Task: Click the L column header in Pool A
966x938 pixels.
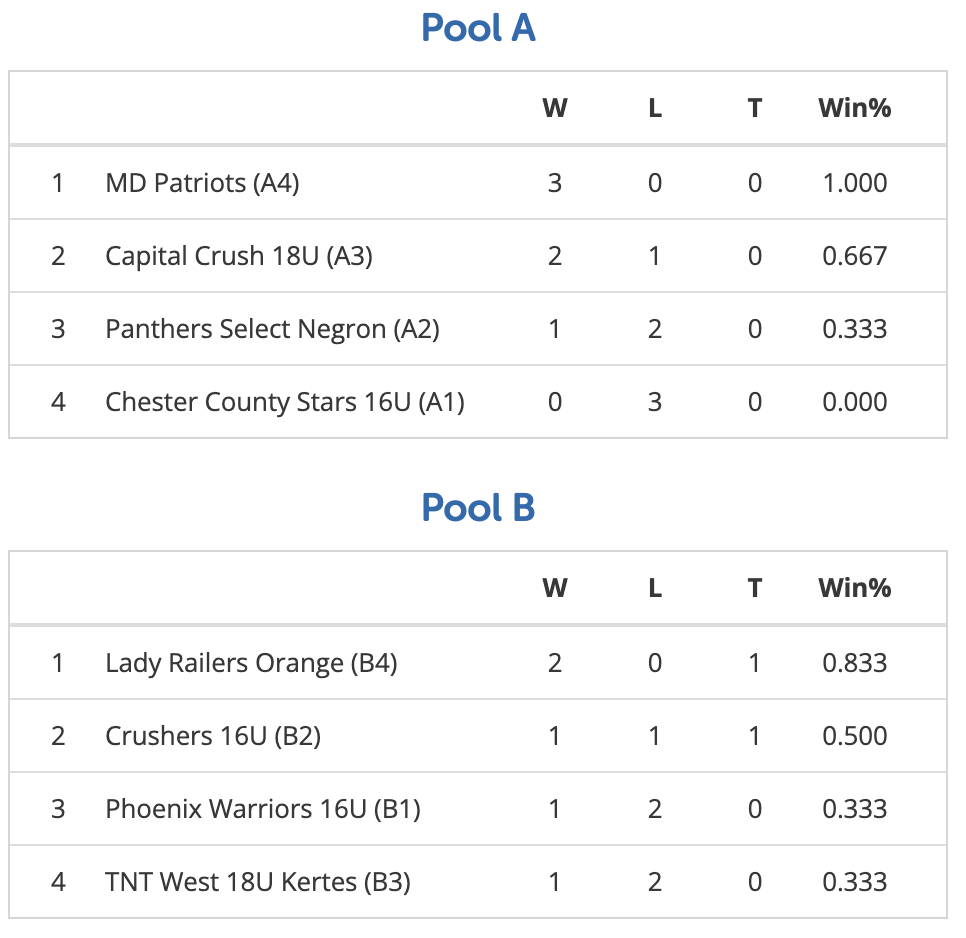Action: tap(655, 108)
